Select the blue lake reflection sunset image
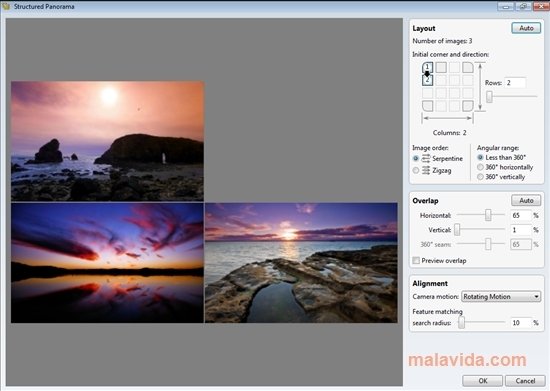Viewport: 550px width, 391px height. pyautogui.click(x=107, y=263)
